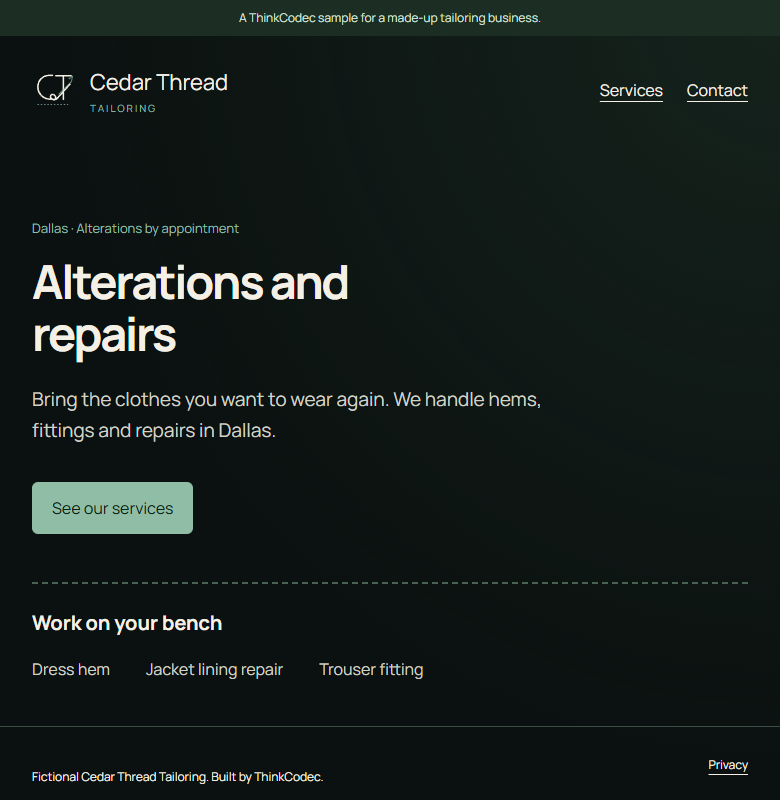The image size is (780, 800).
Task: Click the Bring the clothes you want paragraph
Action: [286, 415]
